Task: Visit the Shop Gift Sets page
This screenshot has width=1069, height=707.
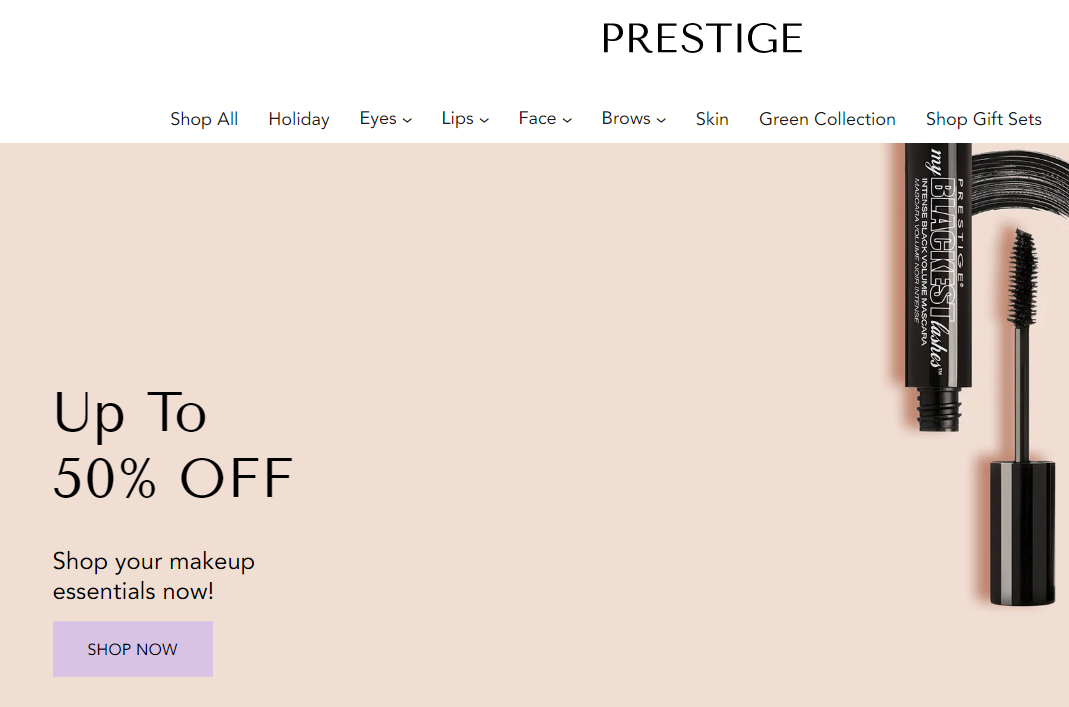Action: (983, 119)
